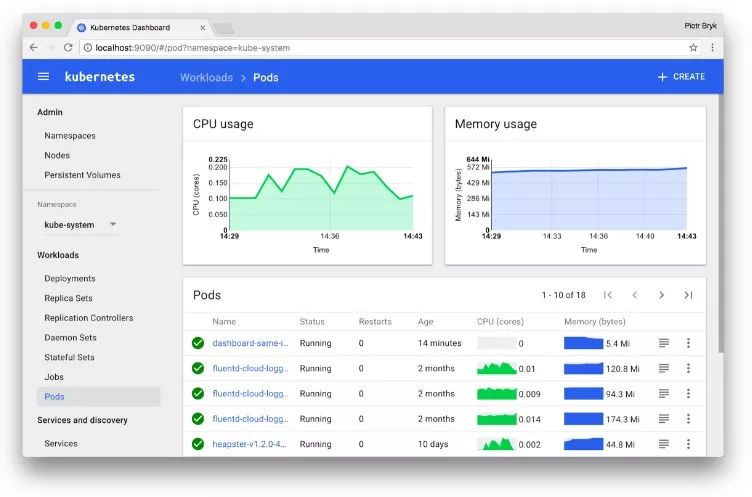The height and width of the screenshot is (497, 752).
Task: Close the Kubernetes Dashboard tab
Action: pos(203,28)
